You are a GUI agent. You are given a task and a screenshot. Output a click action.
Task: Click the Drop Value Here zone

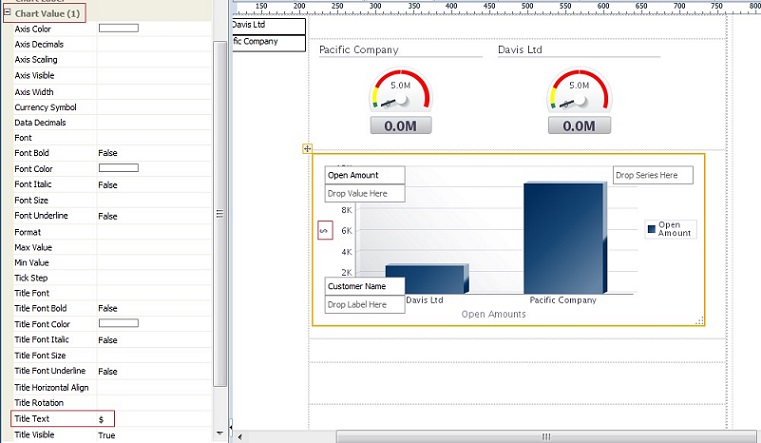pos(364,193)
